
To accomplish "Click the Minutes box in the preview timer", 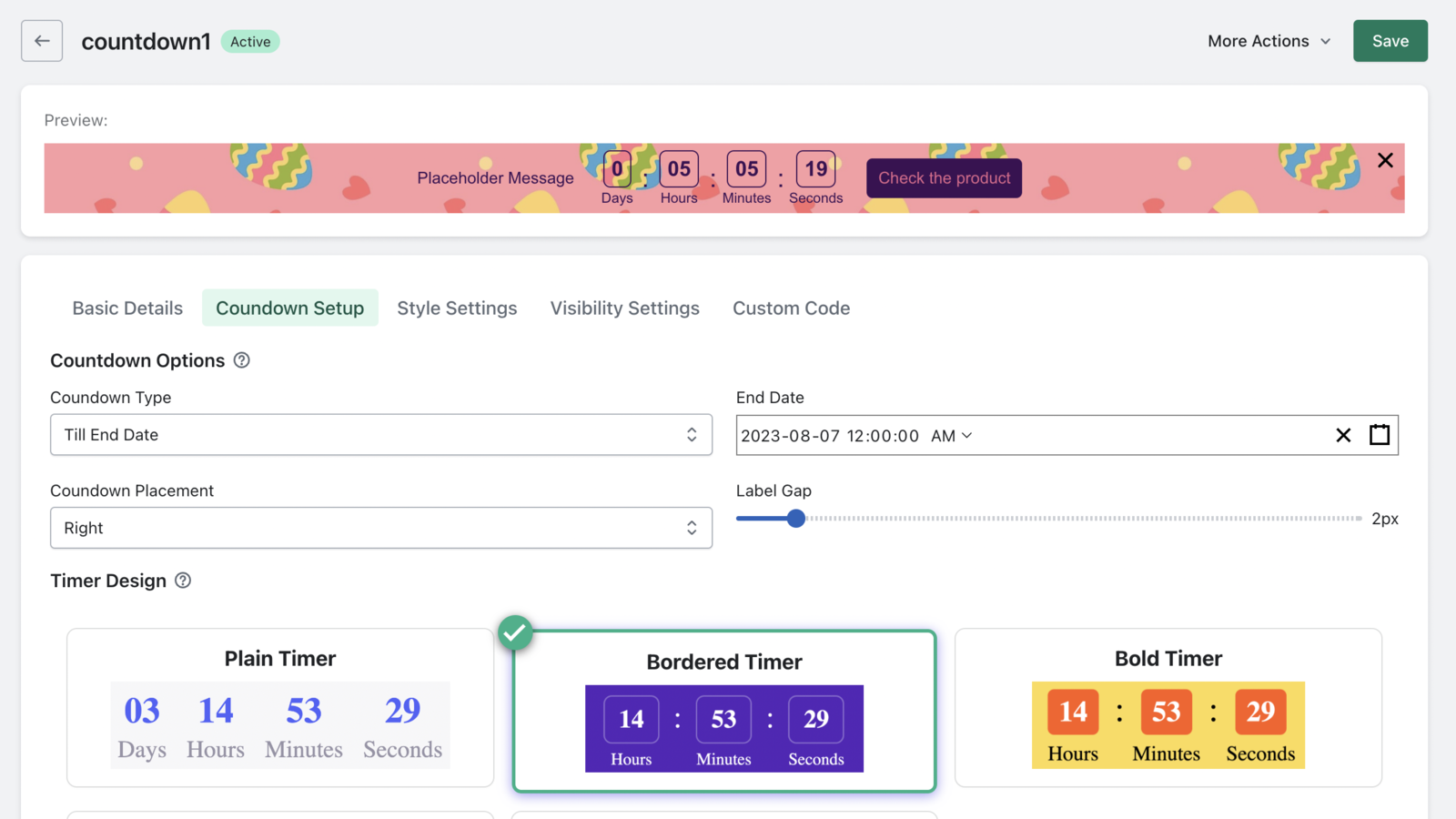I will (x=747, y=169).
